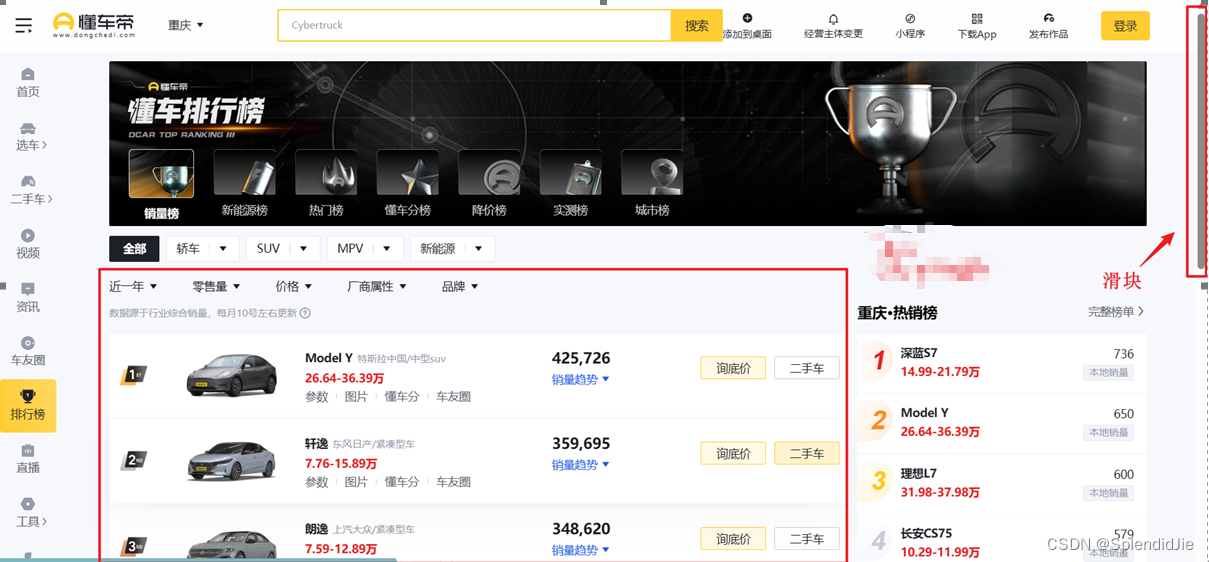Screen dimensions: 1209x562
Task: Click the 懂车帝 logo
Action: click(x=93, y=25)
